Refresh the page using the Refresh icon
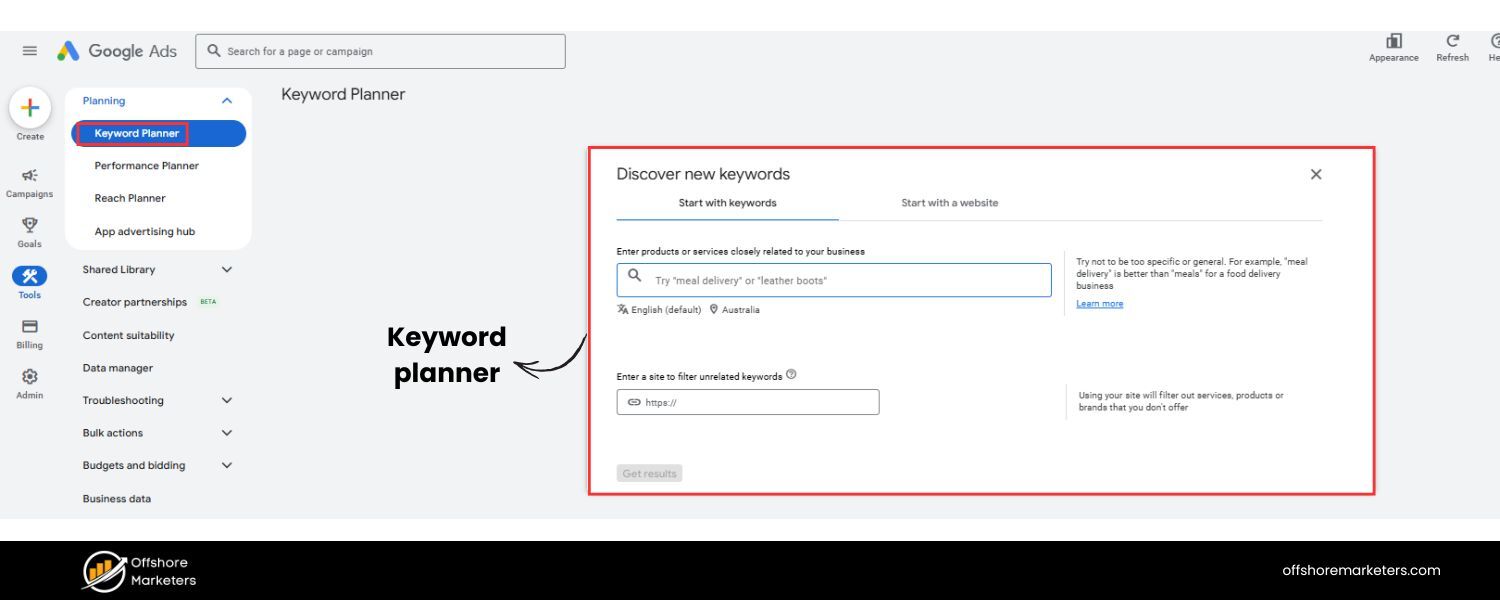Viewport: 1500px width, 600px height. [1452, 45]
